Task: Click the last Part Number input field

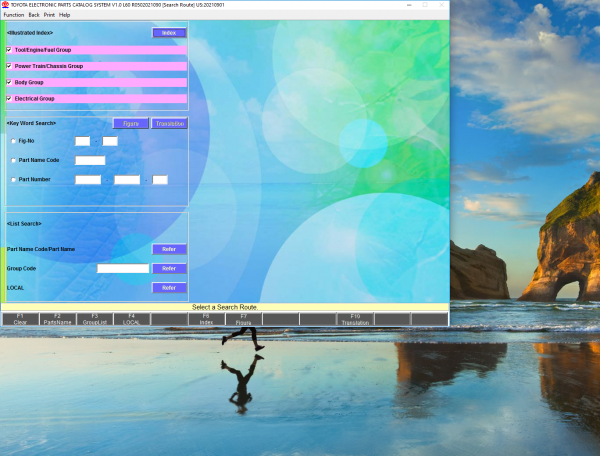Action: (160, 179)
